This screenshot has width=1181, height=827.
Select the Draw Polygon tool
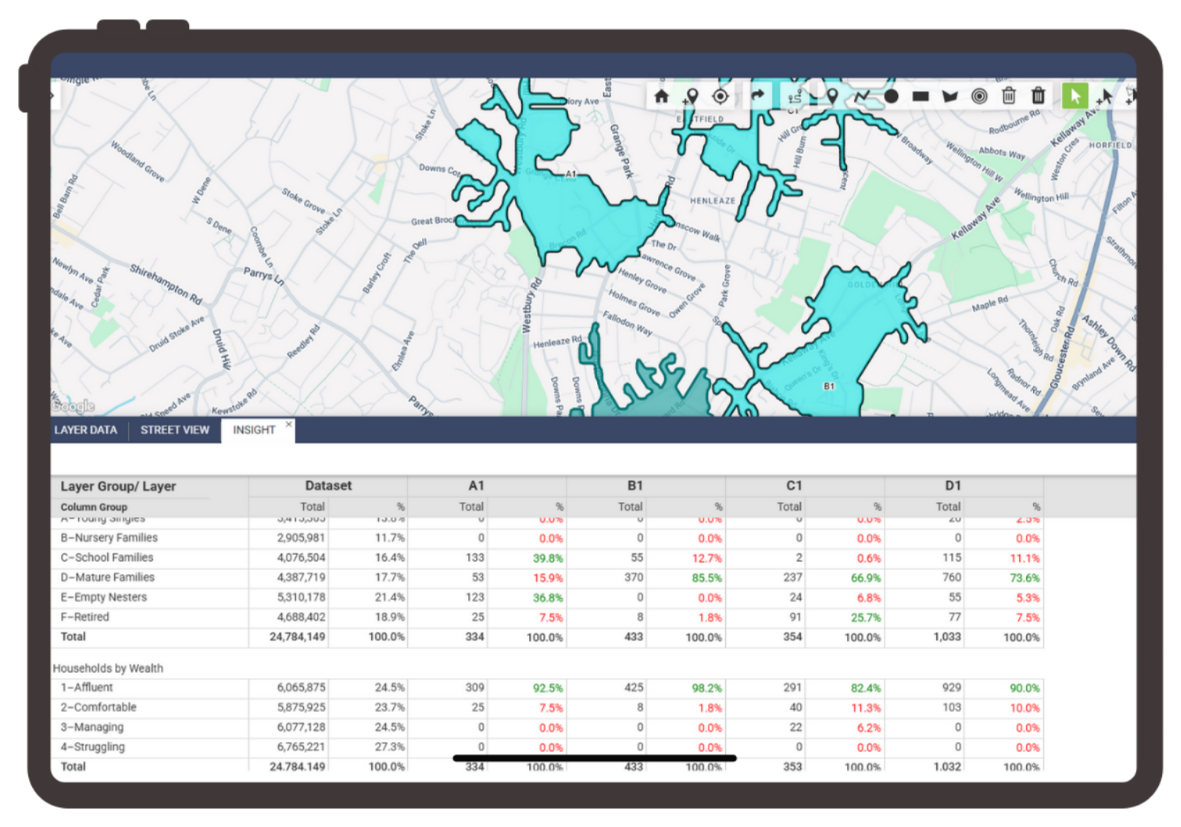coord(950,95)
